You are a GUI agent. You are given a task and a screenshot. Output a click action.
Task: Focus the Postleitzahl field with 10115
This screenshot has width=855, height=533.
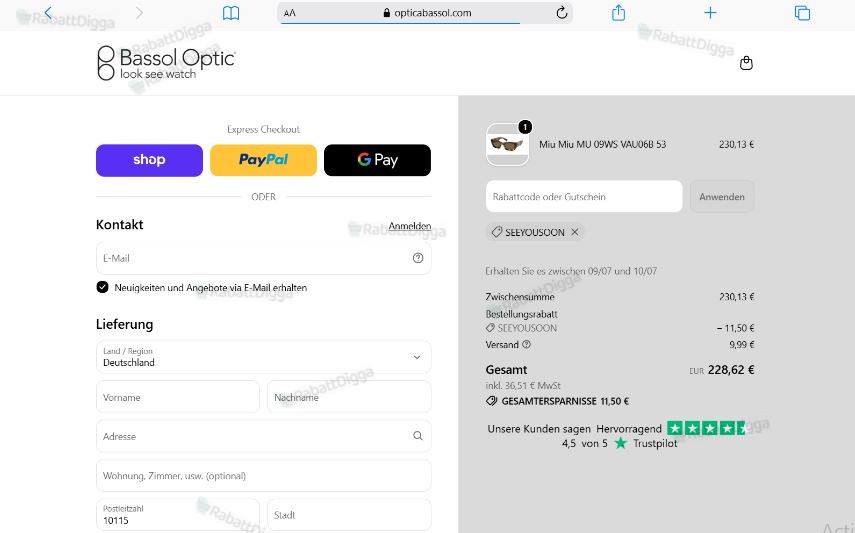point(178,514)
